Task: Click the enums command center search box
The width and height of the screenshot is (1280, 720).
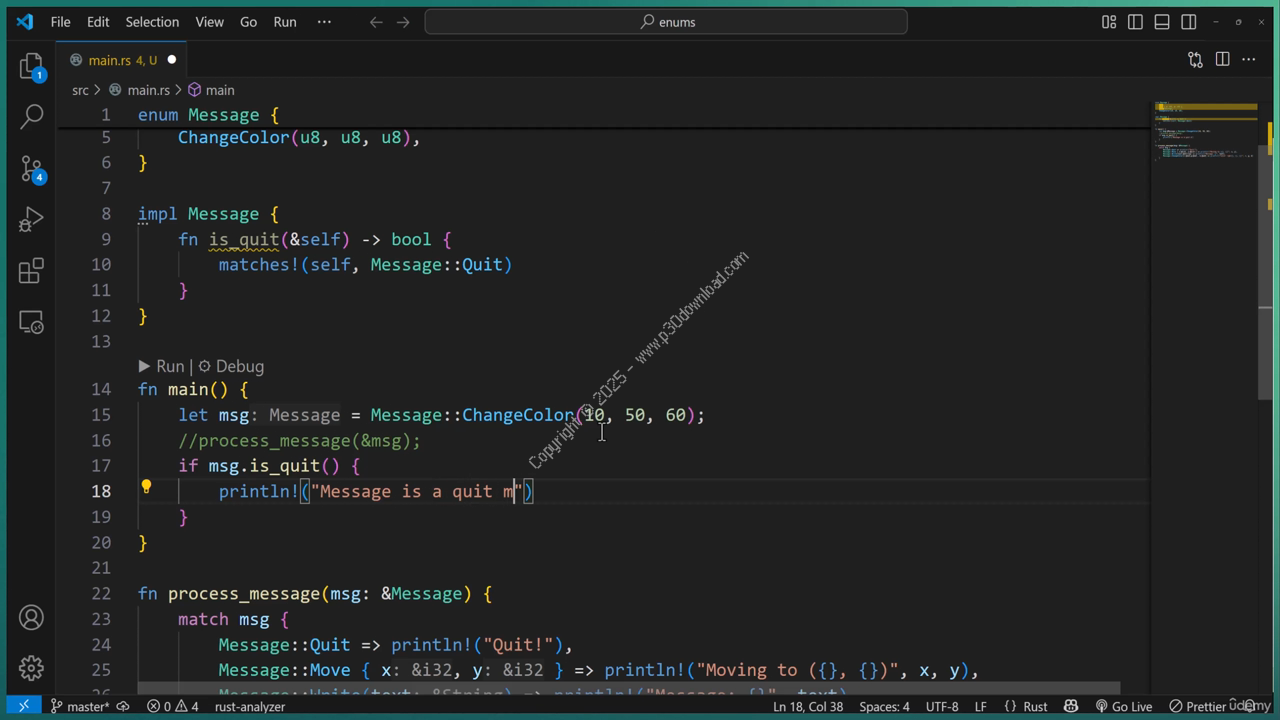Action: coord(666,22)
